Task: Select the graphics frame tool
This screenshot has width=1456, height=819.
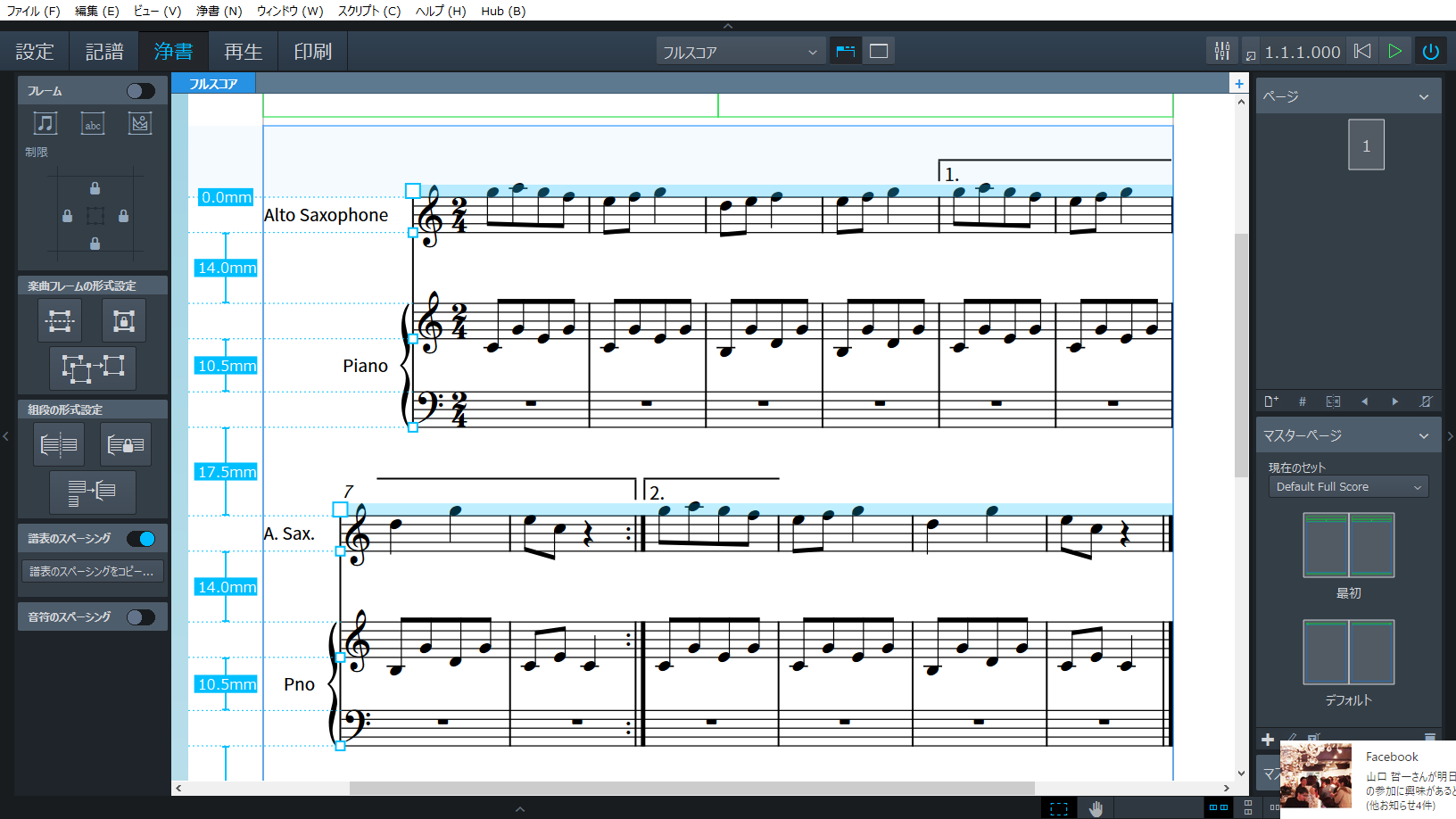Action: pyautogui.click(x=140, y=123)
